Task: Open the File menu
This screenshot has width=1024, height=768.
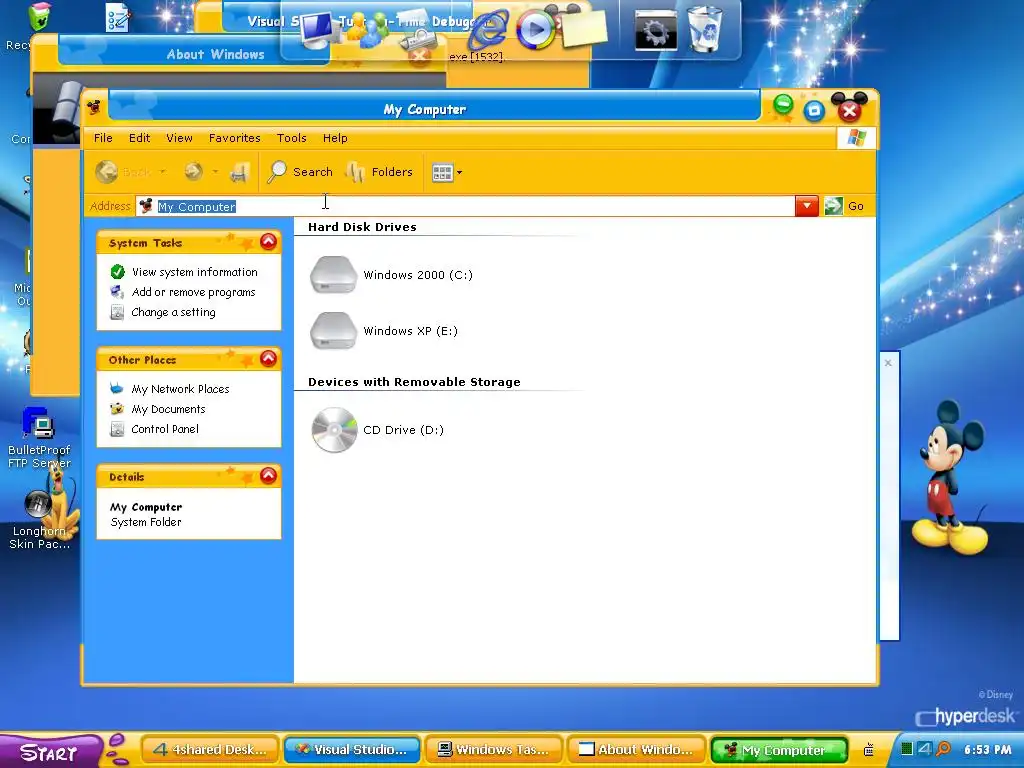Action: (x=103, y=138)
